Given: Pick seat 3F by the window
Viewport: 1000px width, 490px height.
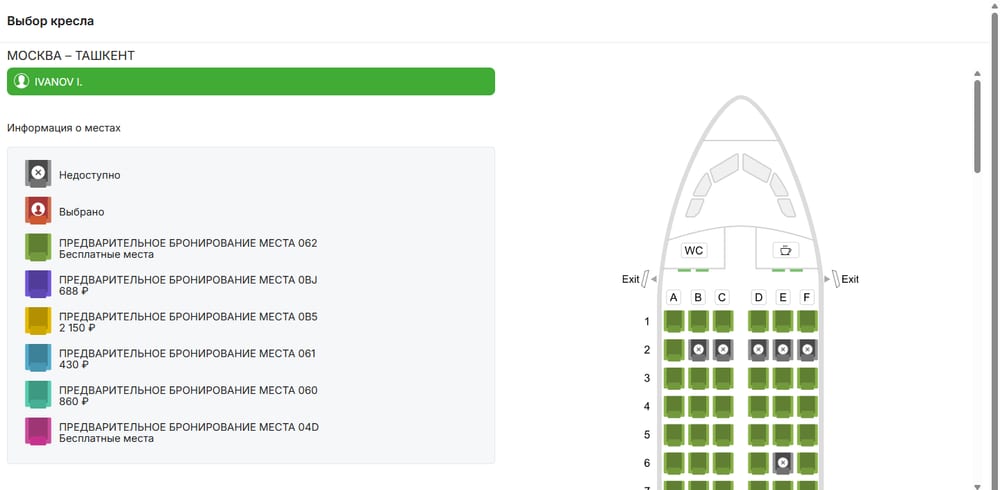Looking at the screenshot, I should coord(807,378).
